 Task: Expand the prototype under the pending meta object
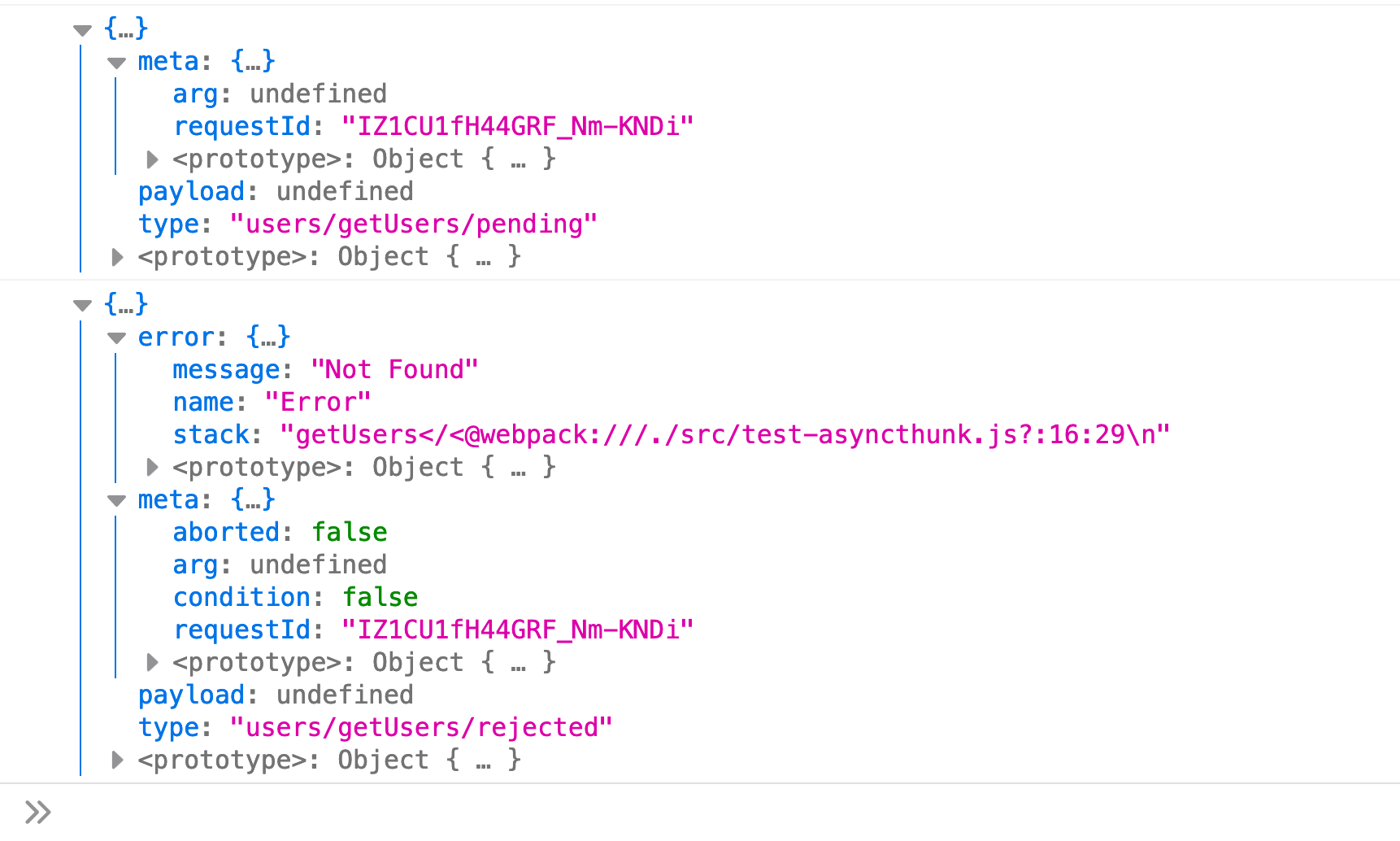pyautogui.click(x=152, y=159)
